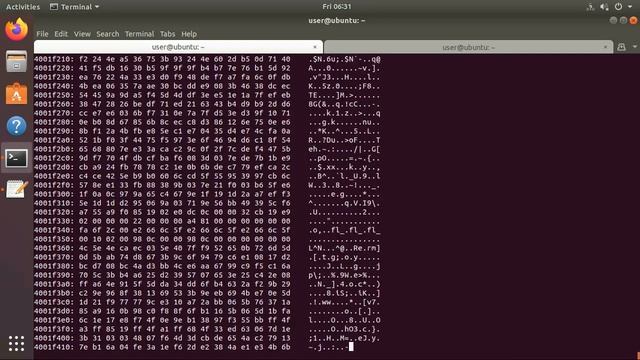Image resolution: width=640 pixels, height=360 pixels.
Task: Switch to the second user@ubuntu tab
Action: (x=469, y=47)
